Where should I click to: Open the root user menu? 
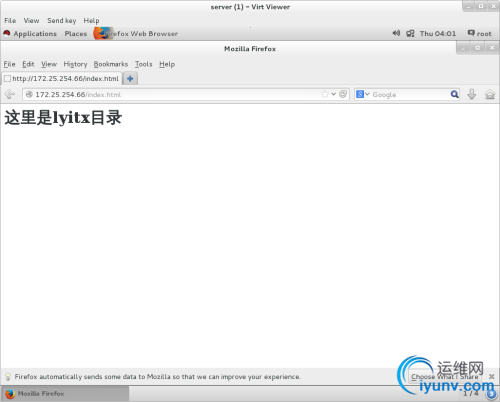[x=480, y=33]
